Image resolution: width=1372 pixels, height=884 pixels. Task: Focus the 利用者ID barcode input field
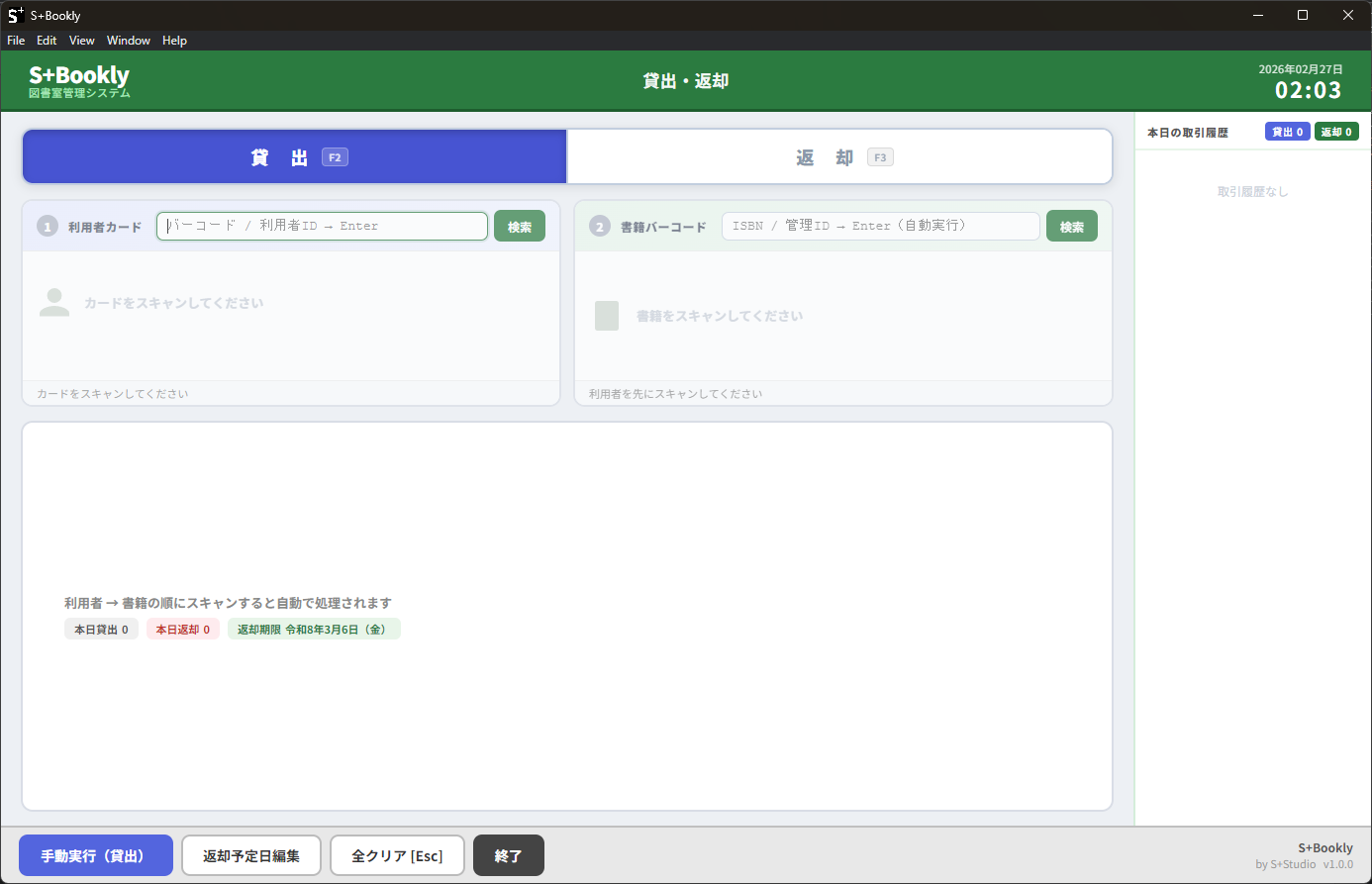(x=322, y=226)
